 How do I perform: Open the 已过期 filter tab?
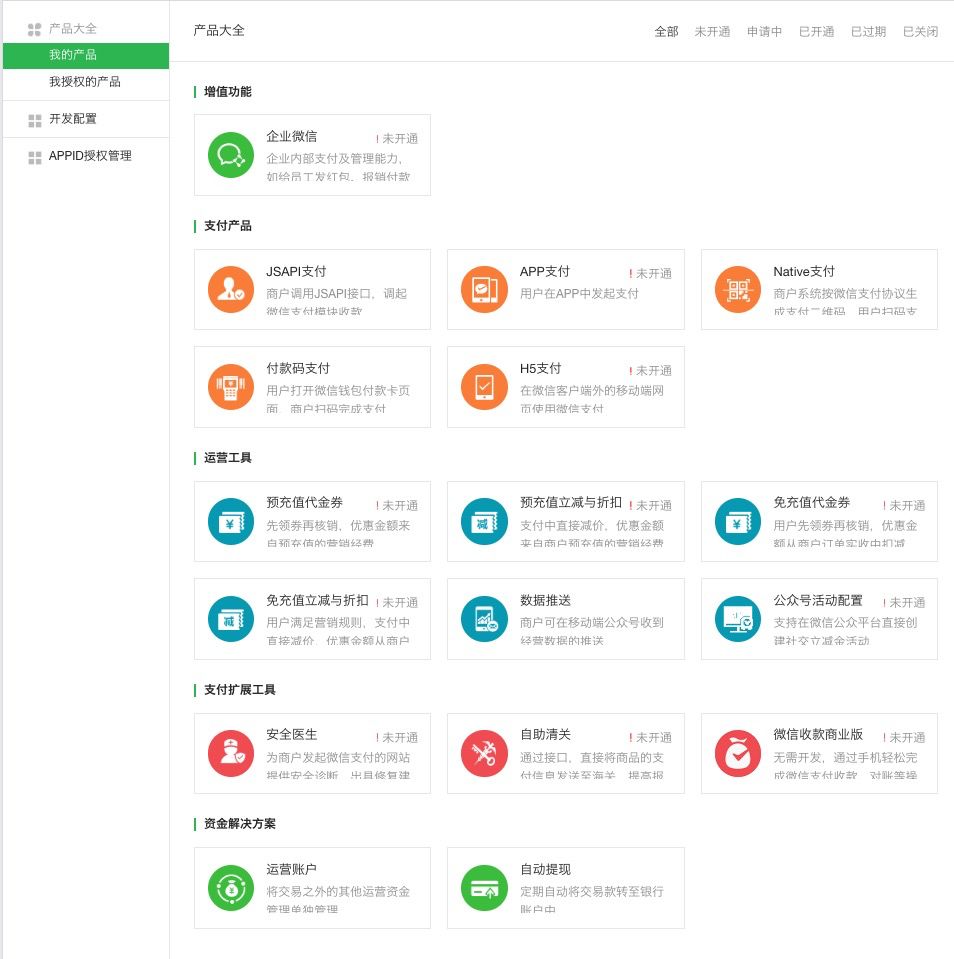(868, 32)
